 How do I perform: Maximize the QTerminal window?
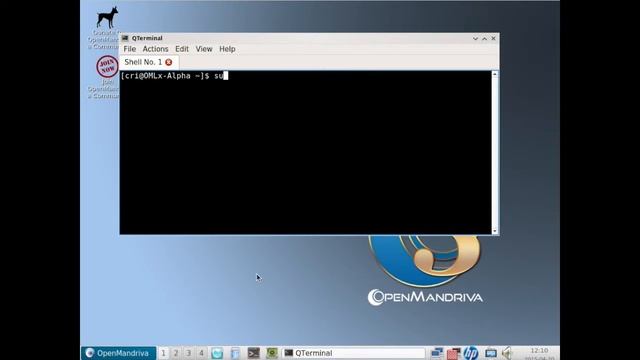point(484,38)
